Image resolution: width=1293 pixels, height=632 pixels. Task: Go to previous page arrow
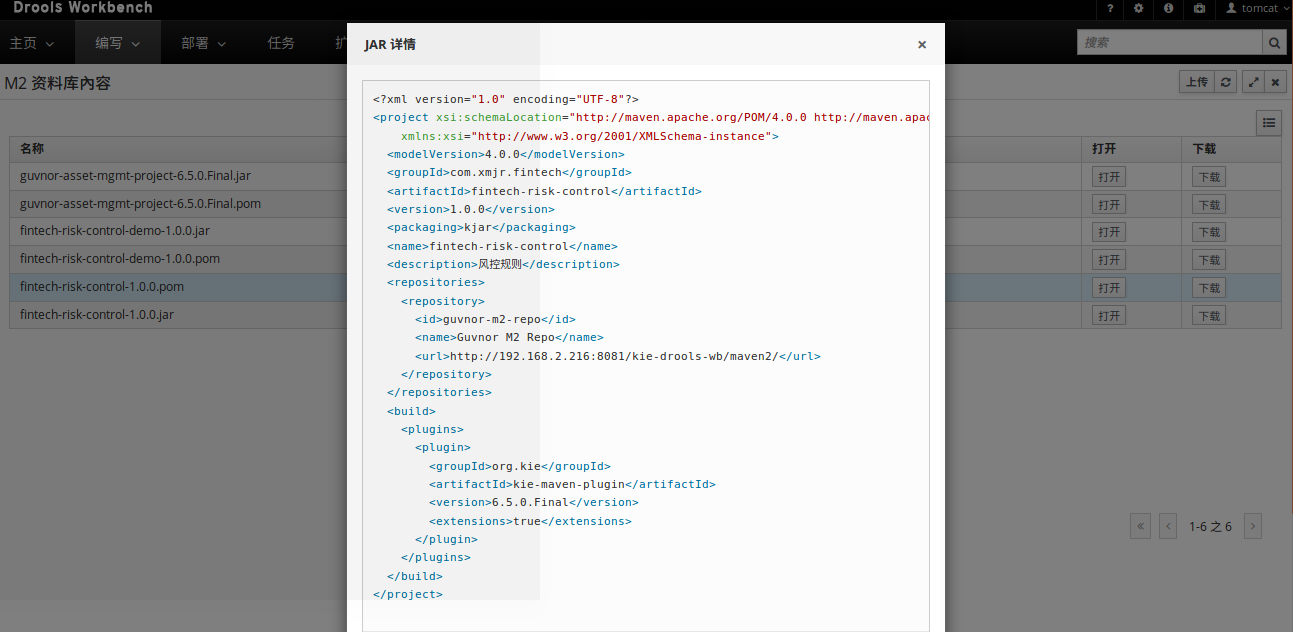point(1168,526)
